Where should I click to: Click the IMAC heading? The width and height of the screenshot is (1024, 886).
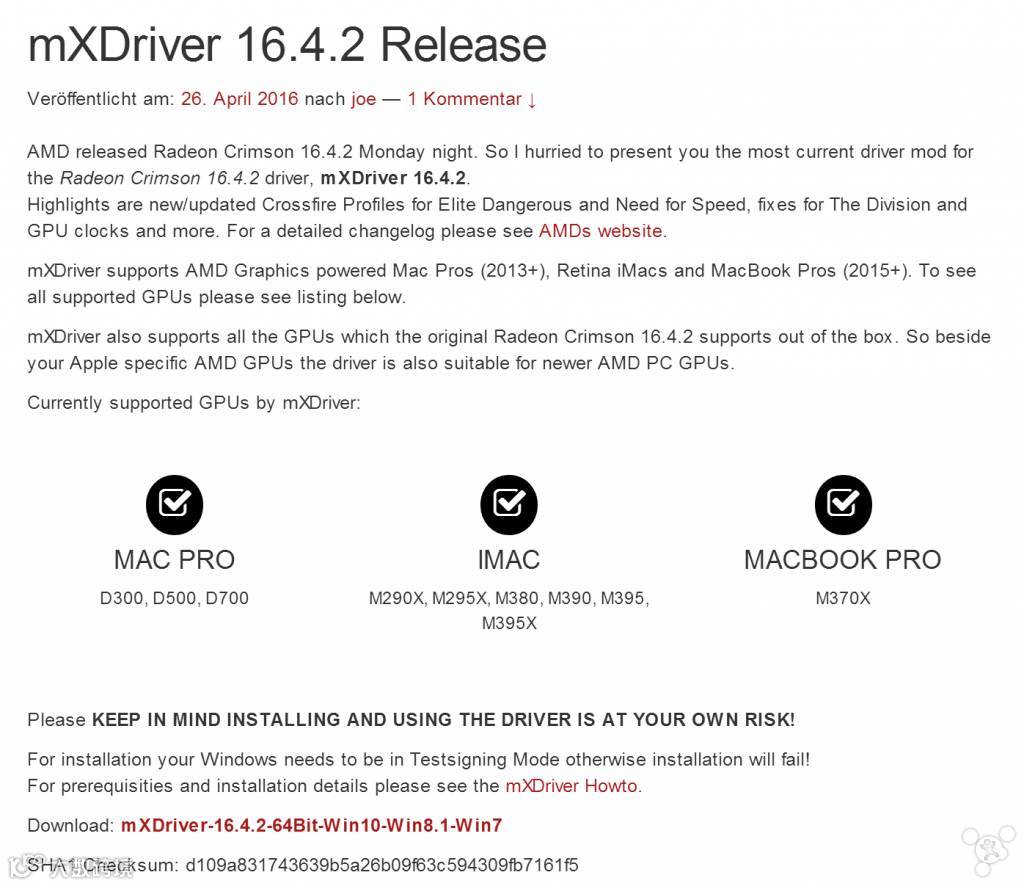509,560
